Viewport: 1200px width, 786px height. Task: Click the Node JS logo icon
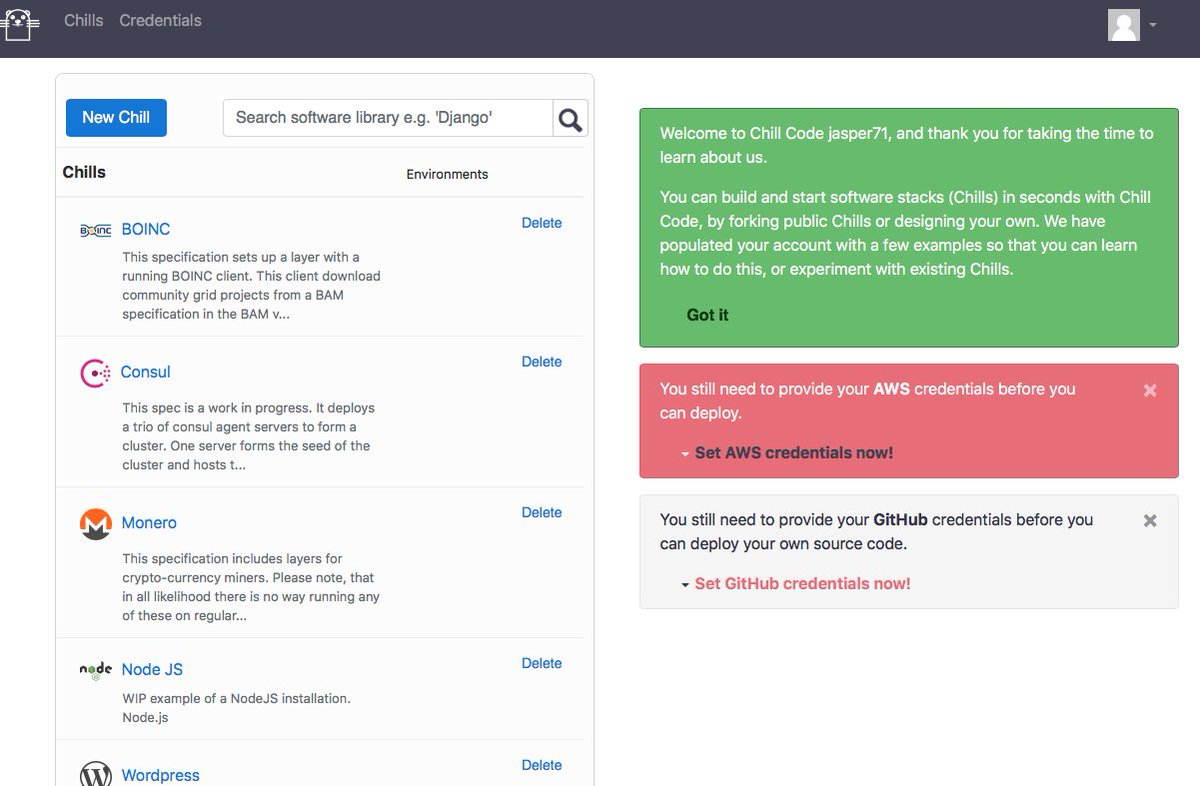pos(95,670)
